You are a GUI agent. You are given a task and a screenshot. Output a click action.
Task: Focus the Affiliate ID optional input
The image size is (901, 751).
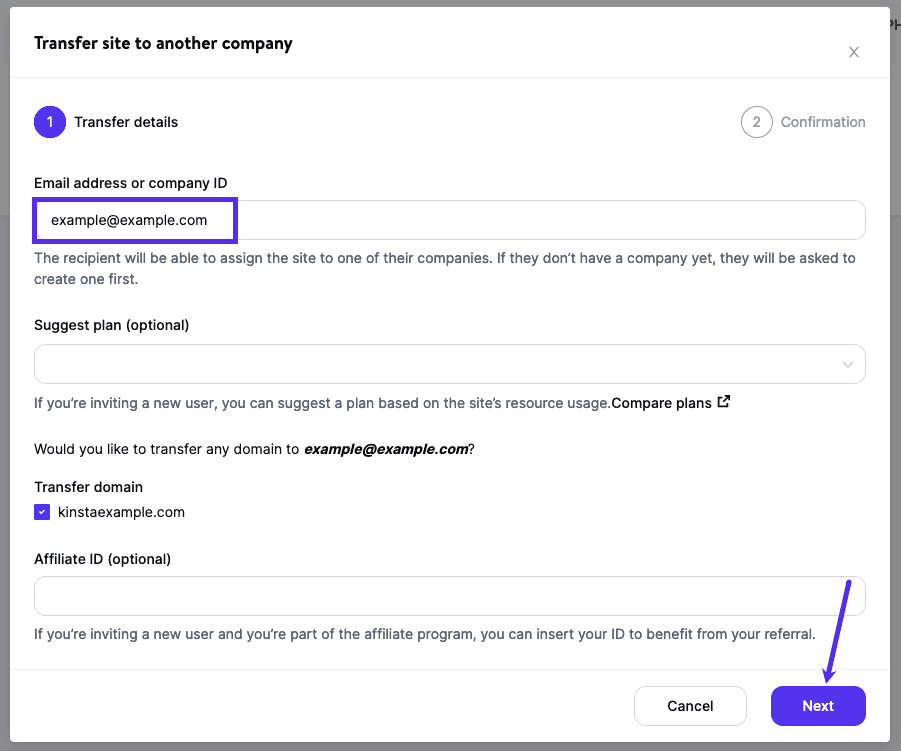point(450,596)
